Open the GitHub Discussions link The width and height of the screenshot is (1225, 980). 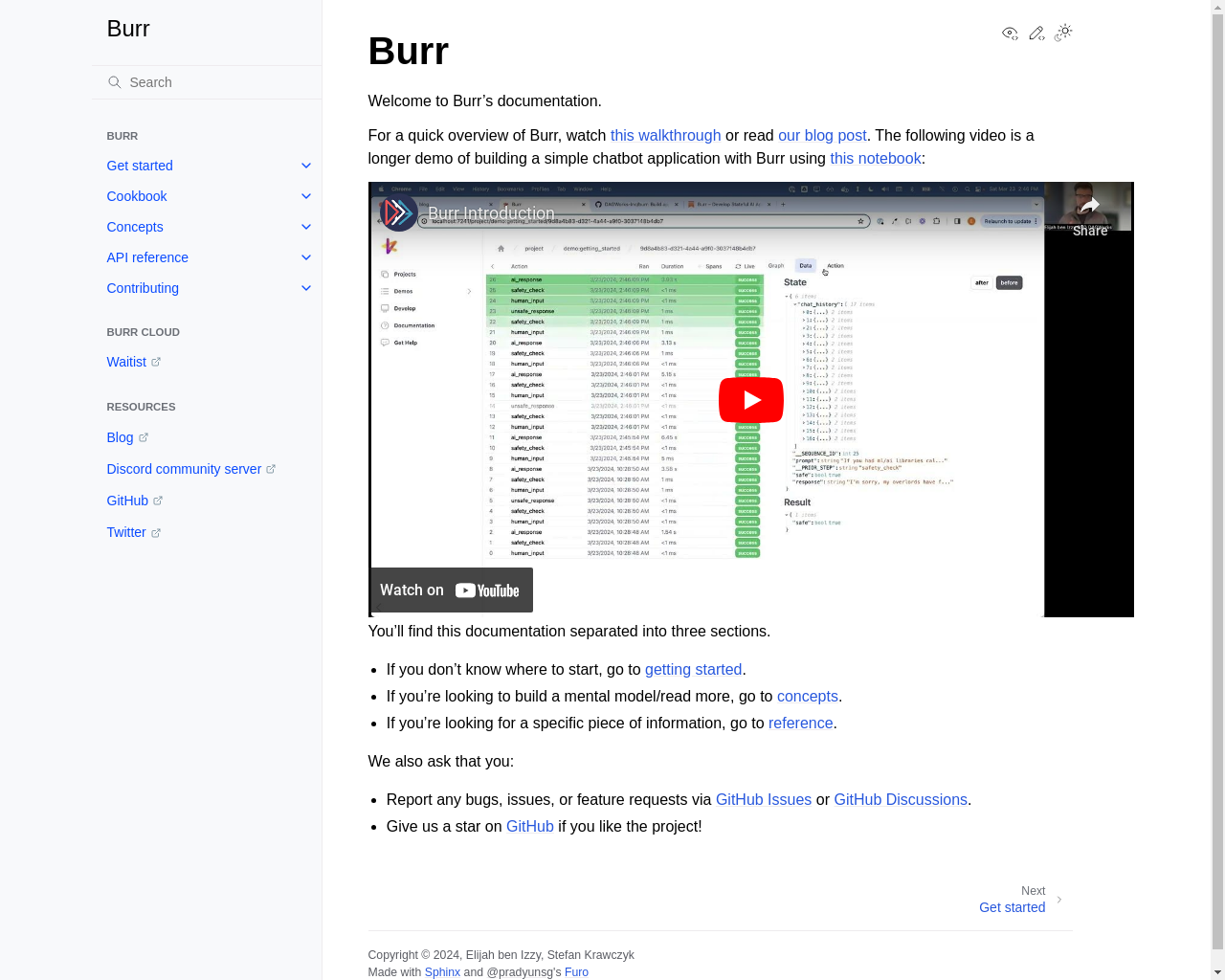901,800
